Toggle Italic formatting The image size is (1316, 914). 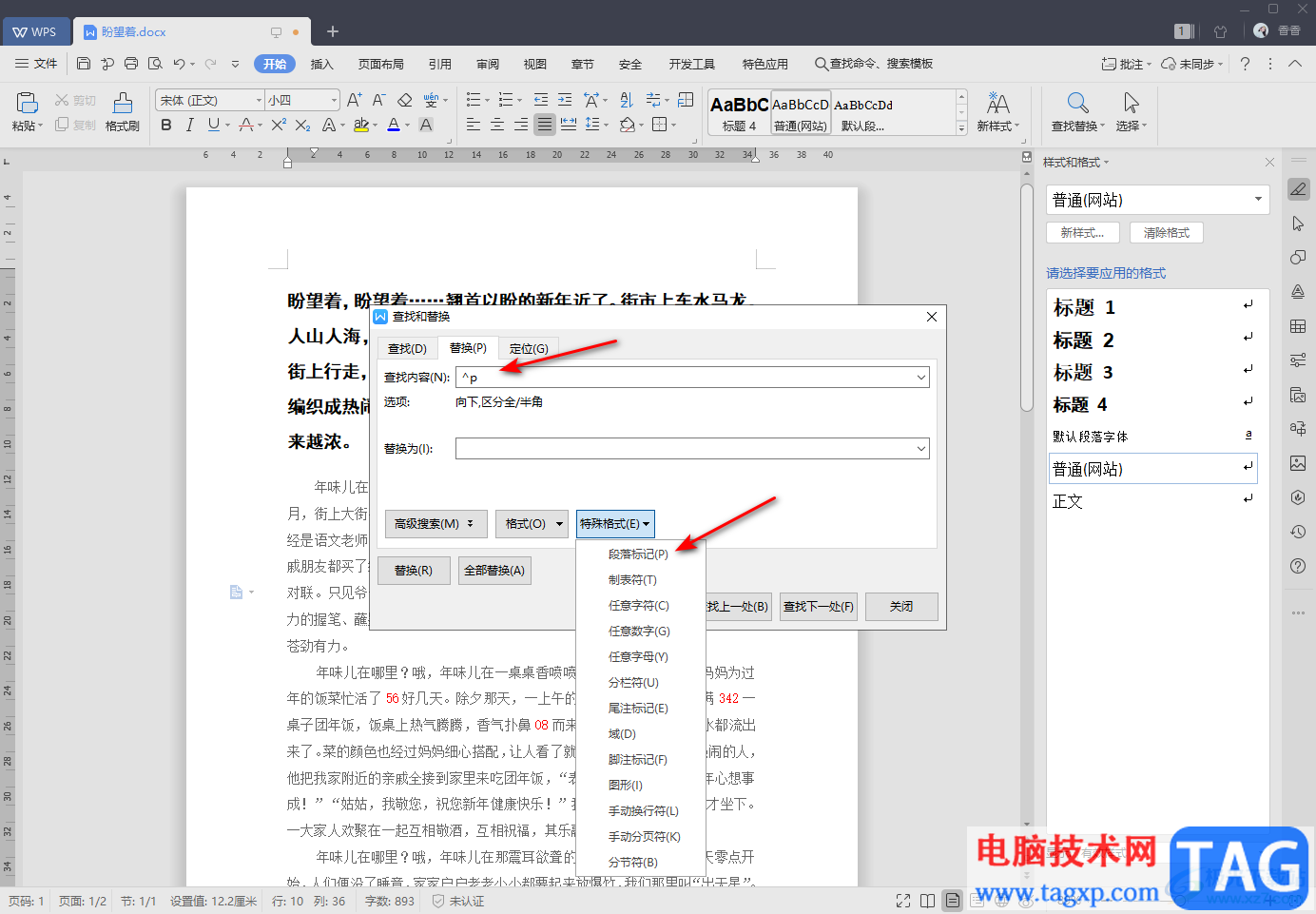(x=189, y=125)
